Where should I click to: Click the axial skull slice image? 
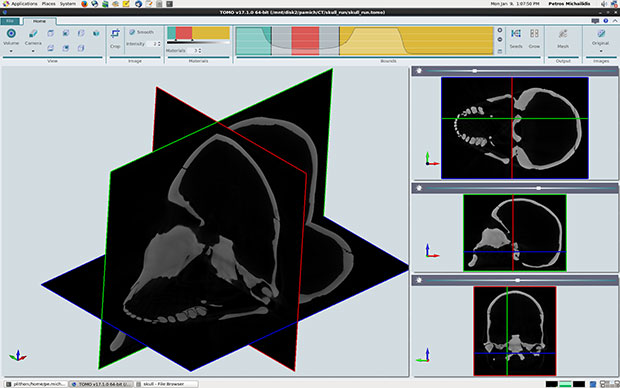pyautogui.click(x=515, y=128)
